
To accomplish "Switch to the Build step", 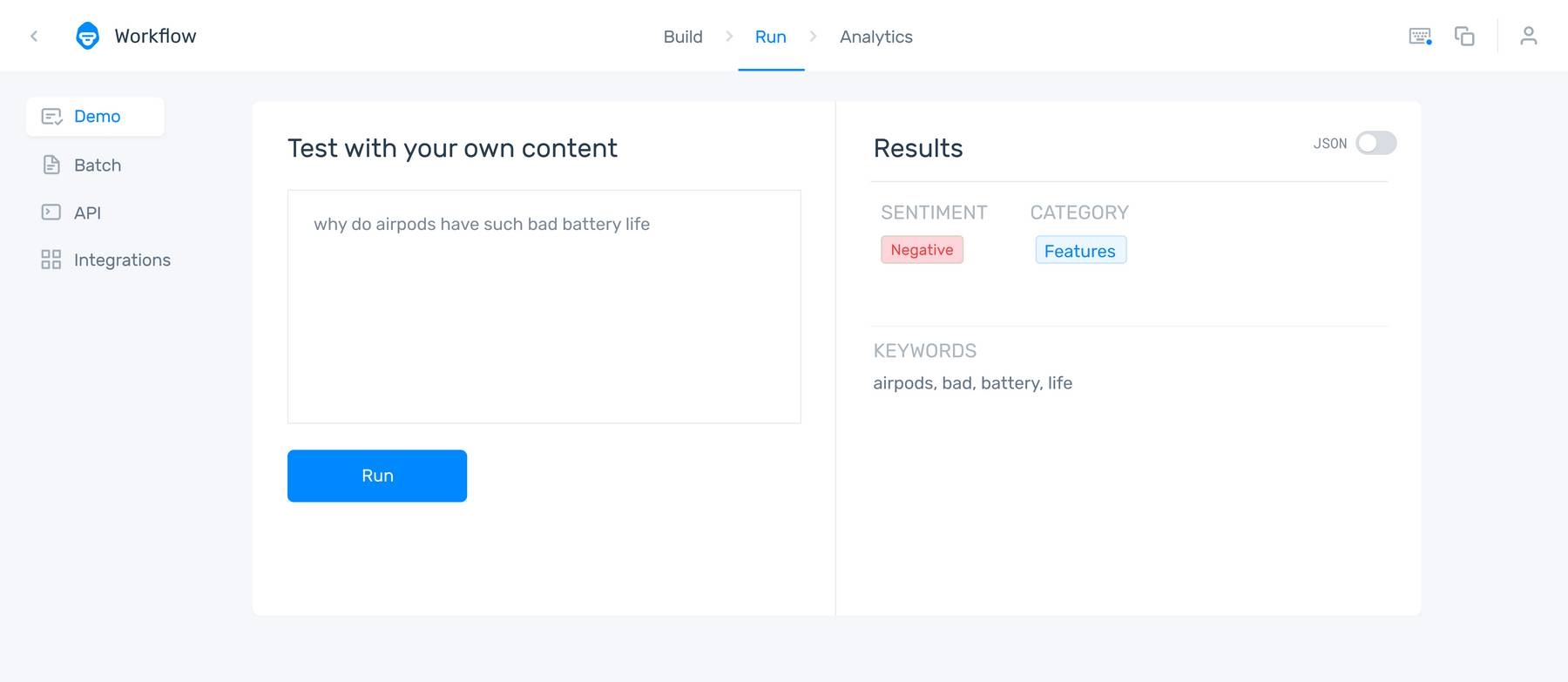I will (x=682, y=37).
